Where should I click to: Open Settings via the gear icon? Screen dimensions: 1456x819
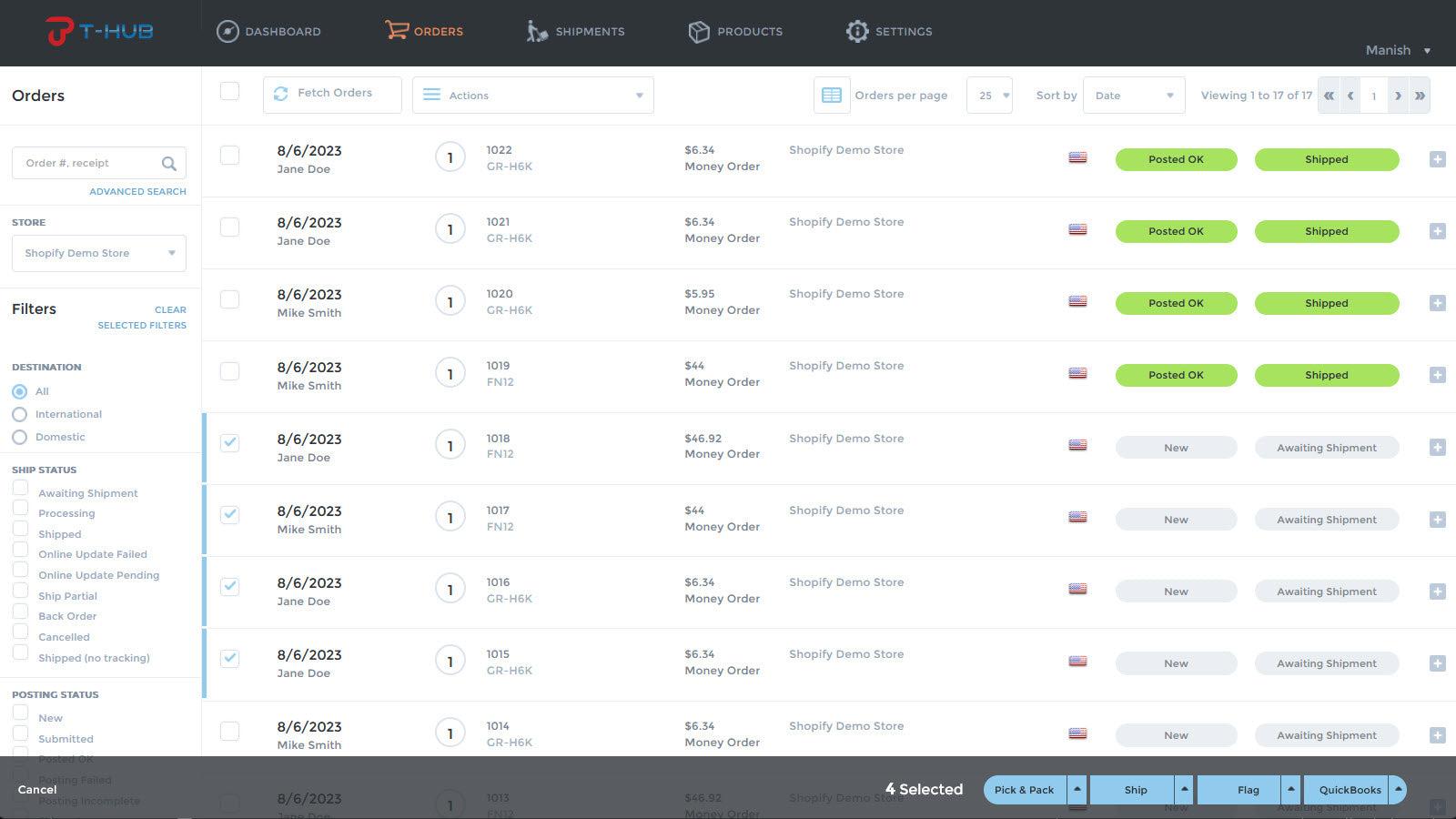[856, 31]
